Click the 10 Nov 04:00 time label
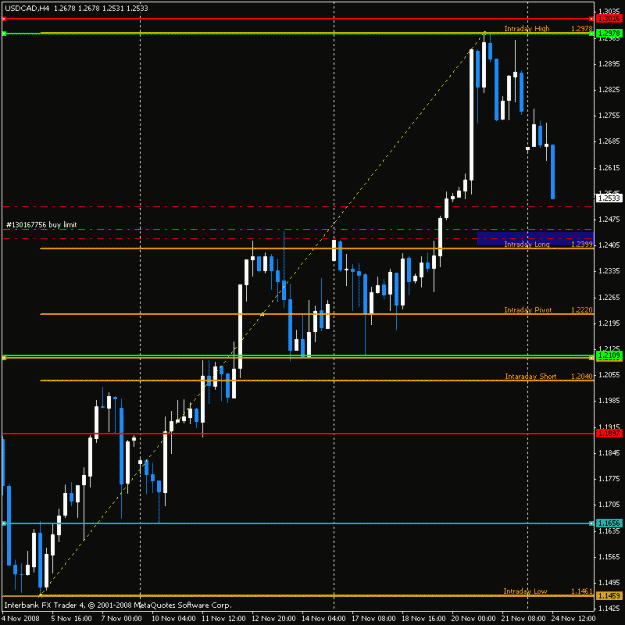Image resolution: width=625 pixels, height=625 pixels. pos(173,618)
